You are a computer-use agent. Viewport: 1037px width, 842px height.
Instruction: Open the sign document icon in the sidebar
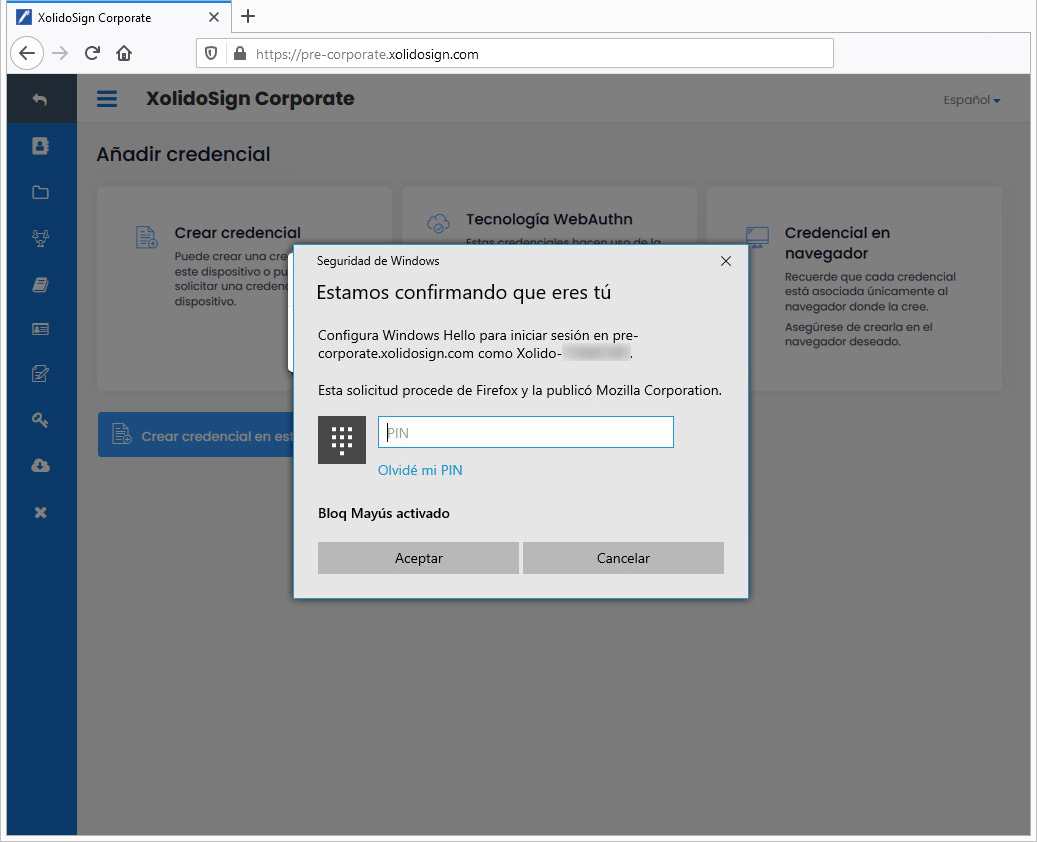pos(40,374)
